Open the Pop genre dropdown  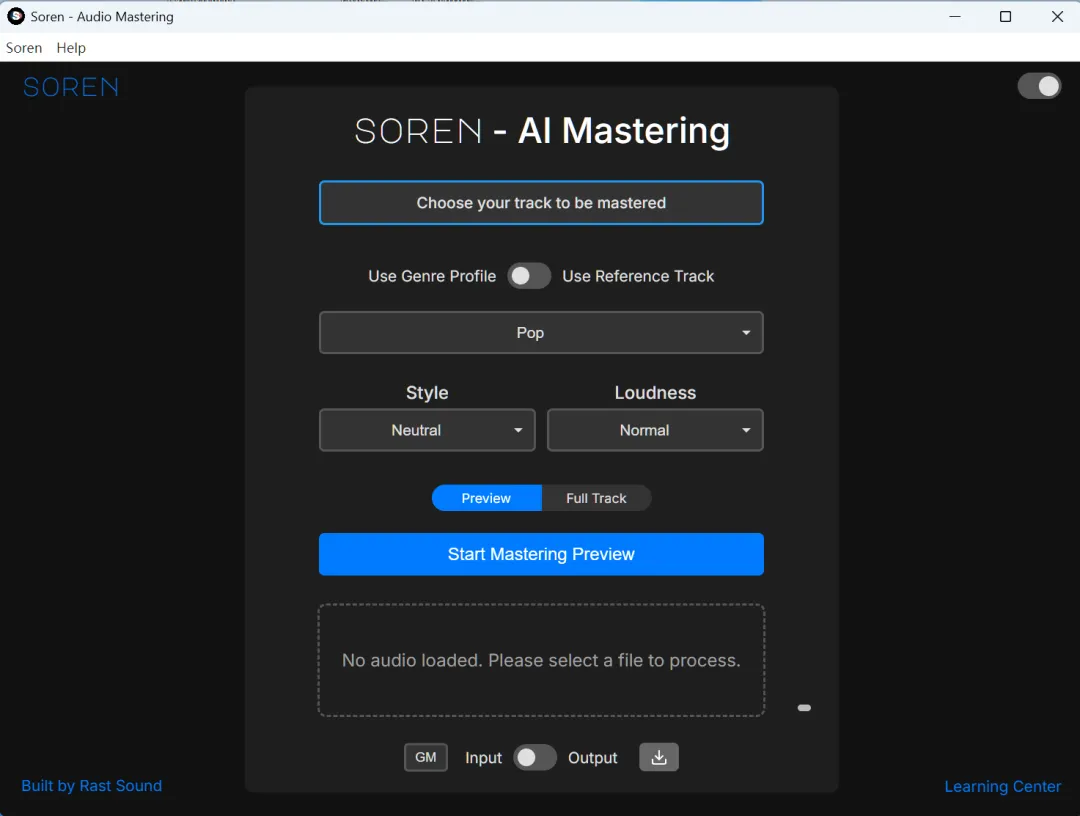coord(541,333)
